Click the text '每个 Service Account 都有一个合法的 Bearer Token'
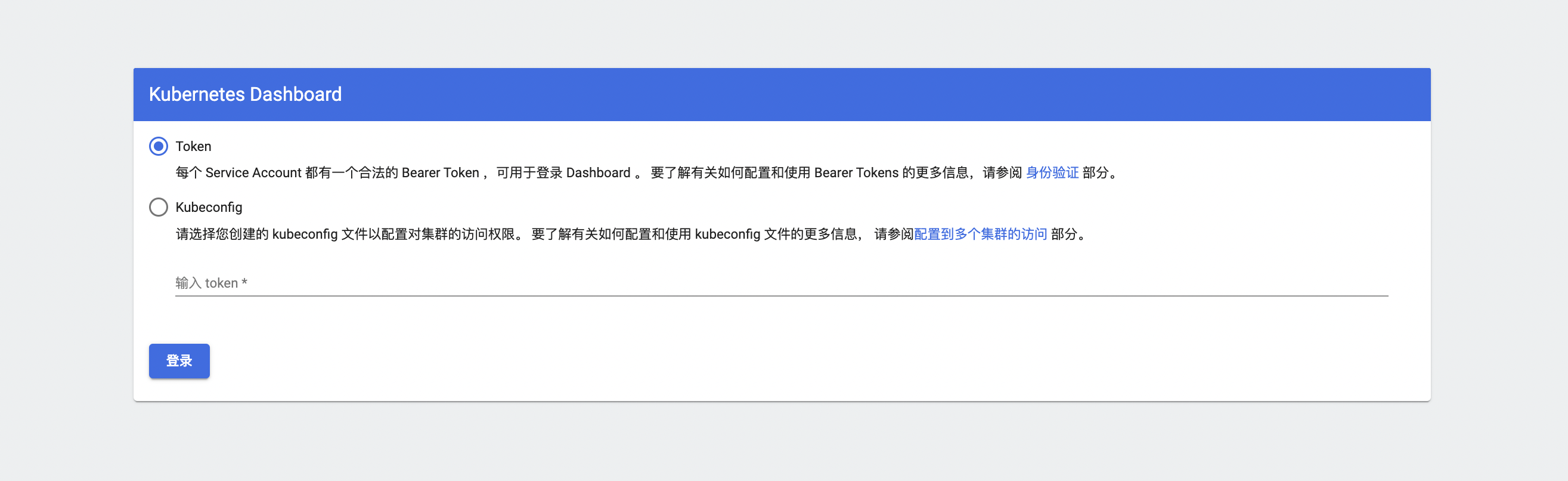Image resolution: width=1568 pixels, height=481 pixels. (327, 173)
